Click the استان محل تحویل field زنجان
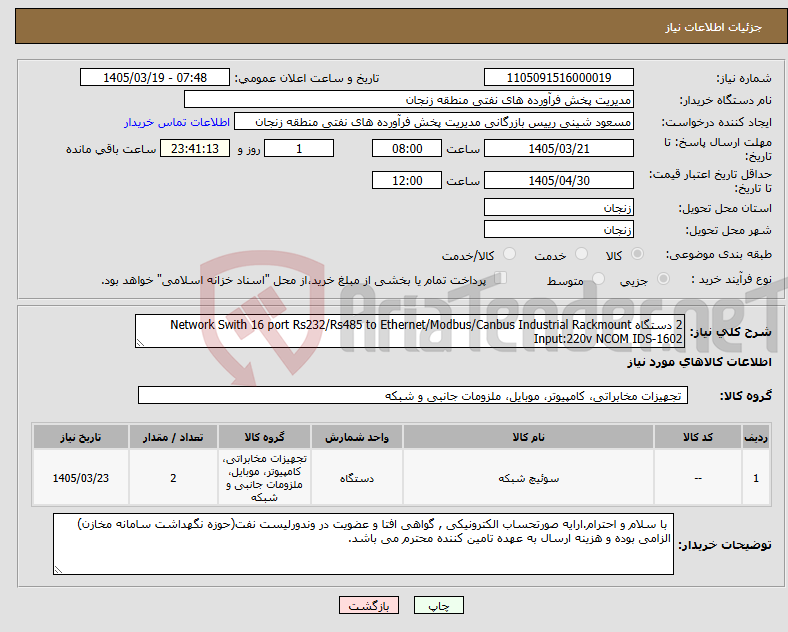The height and width of the screenshot is (632, 788). pyautogui.click(x=558, y=207)
